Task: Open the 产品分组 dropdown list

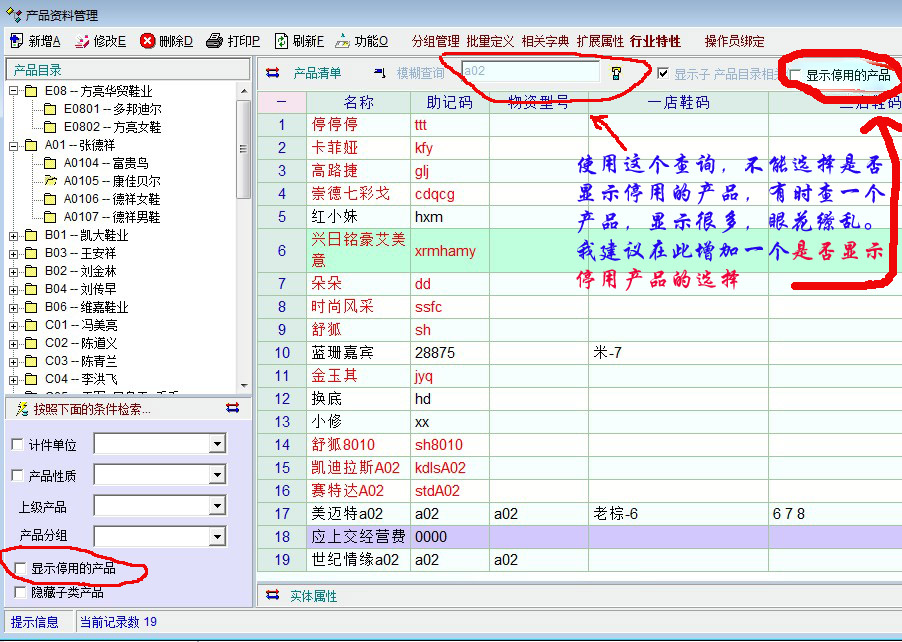Action: 217,537
